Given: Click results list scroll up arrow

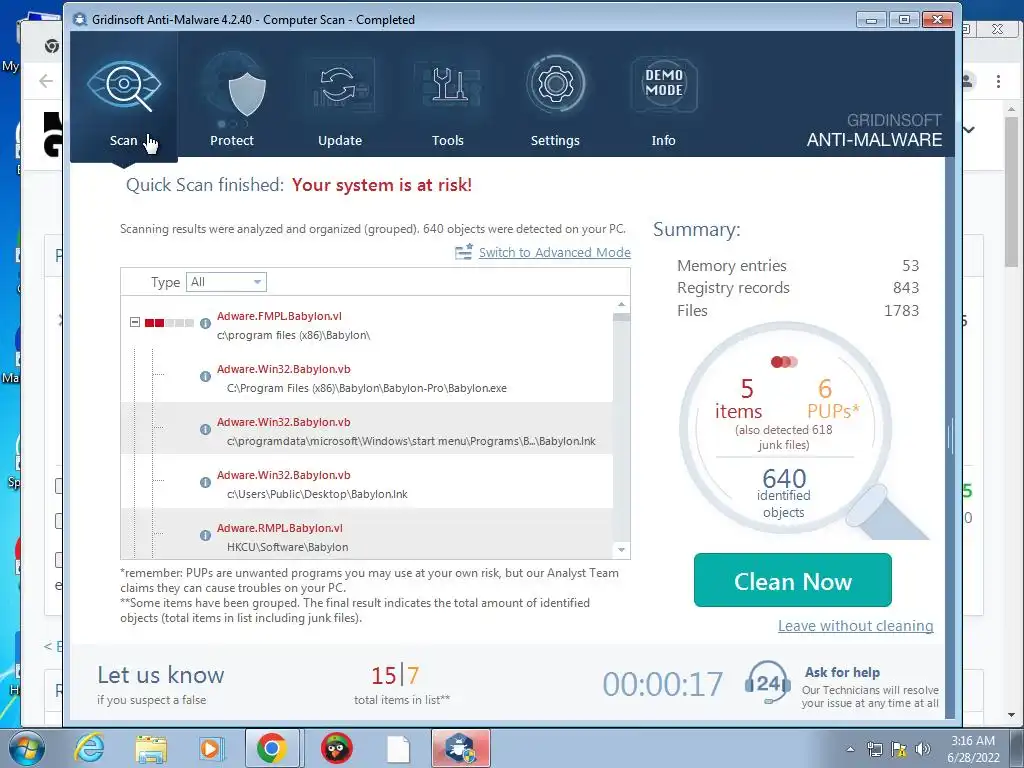Looking at the screenshot, I should [x=622, y=305].
